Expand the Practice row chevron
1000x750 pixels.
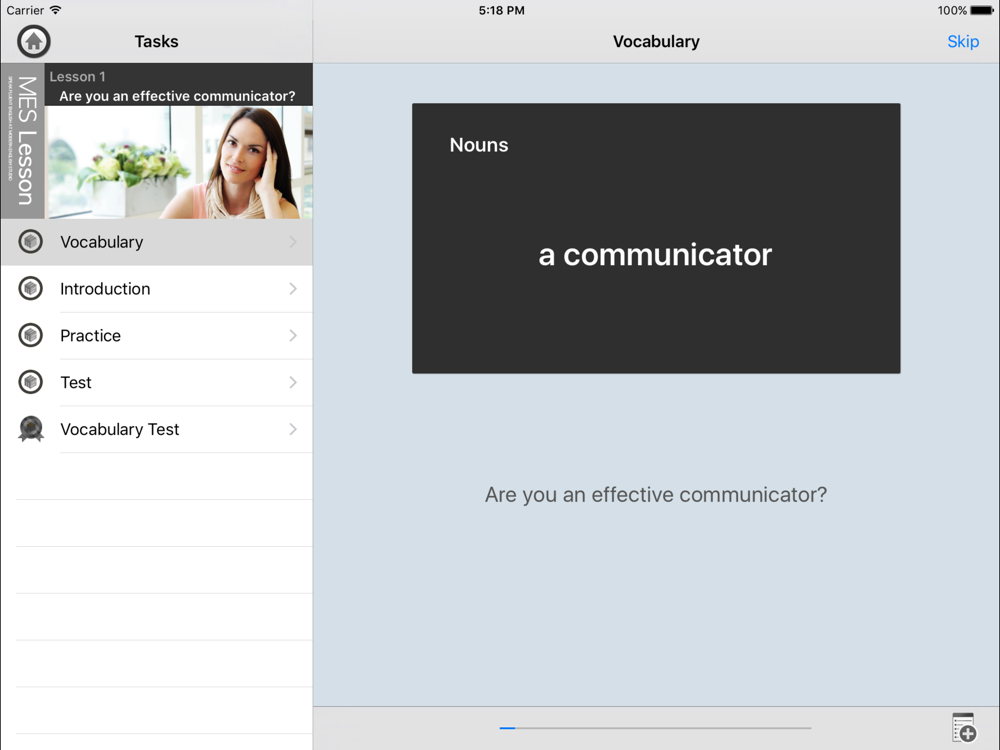tap(293, 335)
